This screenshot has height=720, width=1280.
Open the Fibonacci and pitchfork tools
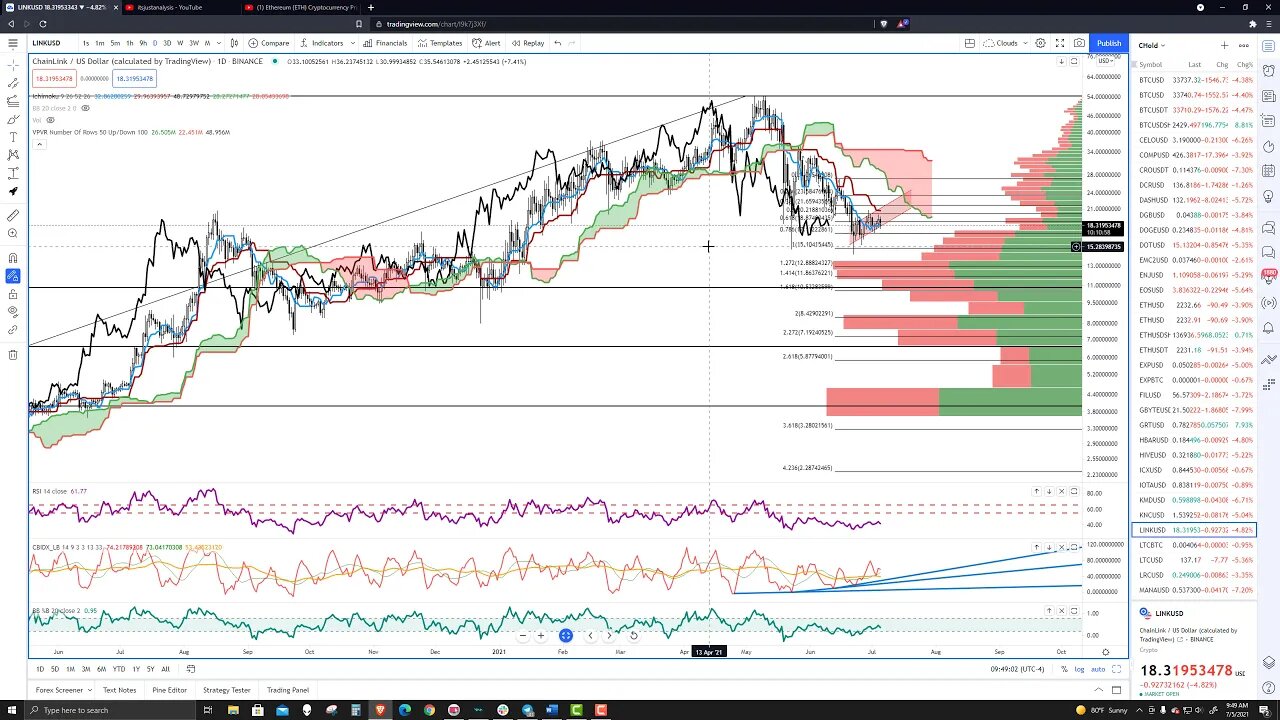pyautogui.click(x=13, y=101)
